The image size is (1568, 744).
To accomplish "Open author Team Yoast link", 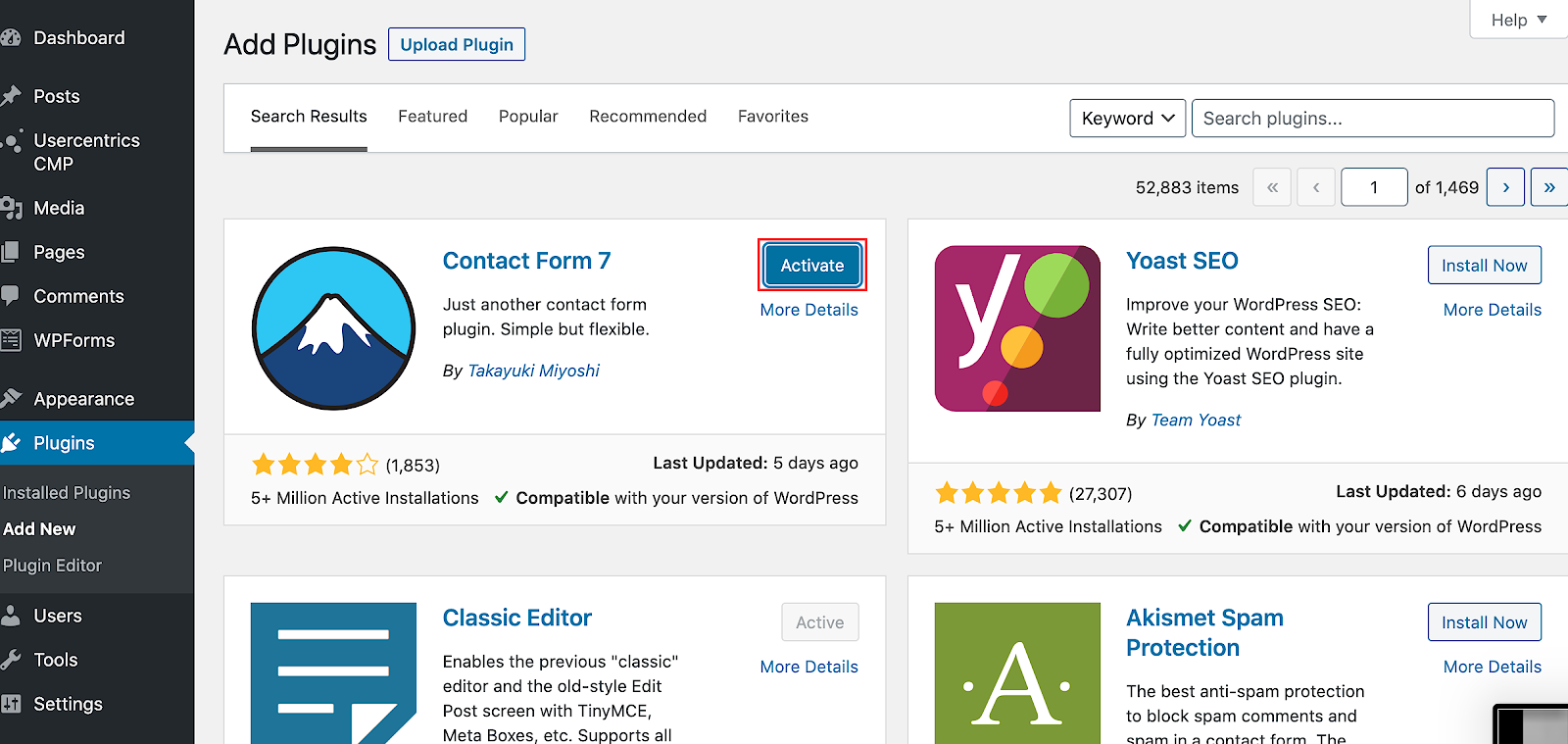I will 1196,420.
